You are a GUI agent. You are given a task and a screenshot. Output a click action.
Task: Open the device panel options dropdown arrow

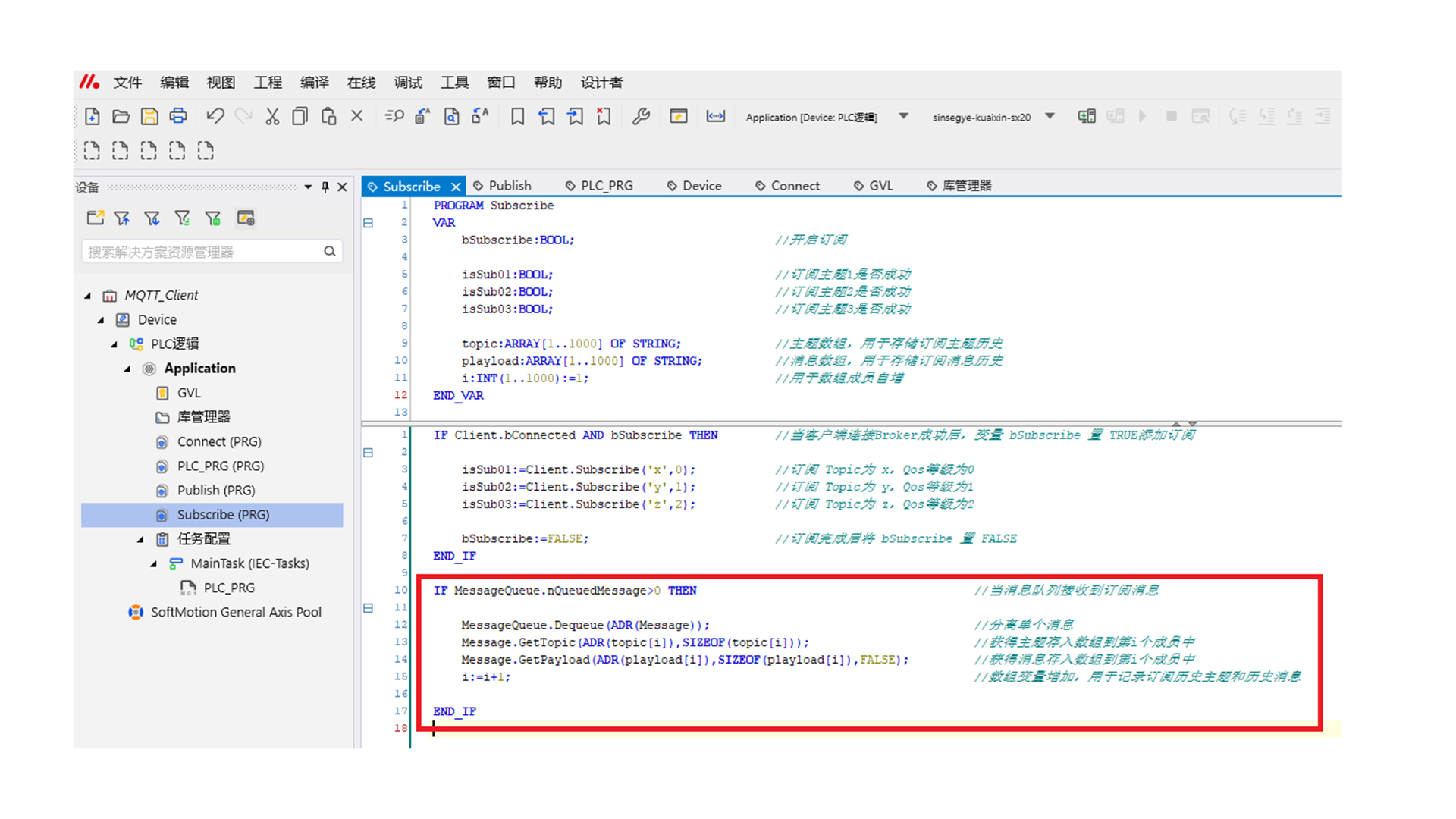308,187
